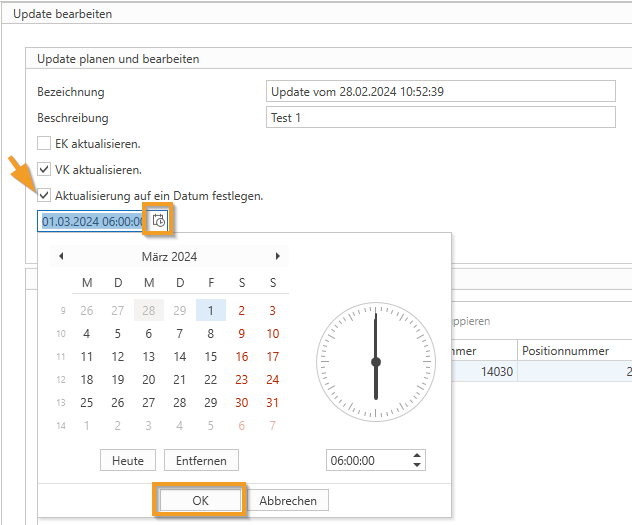Image resolution: width=632 pixels, height=525 pixels.
Task: Click the 06:00:00 time input field
Action: 367,460
